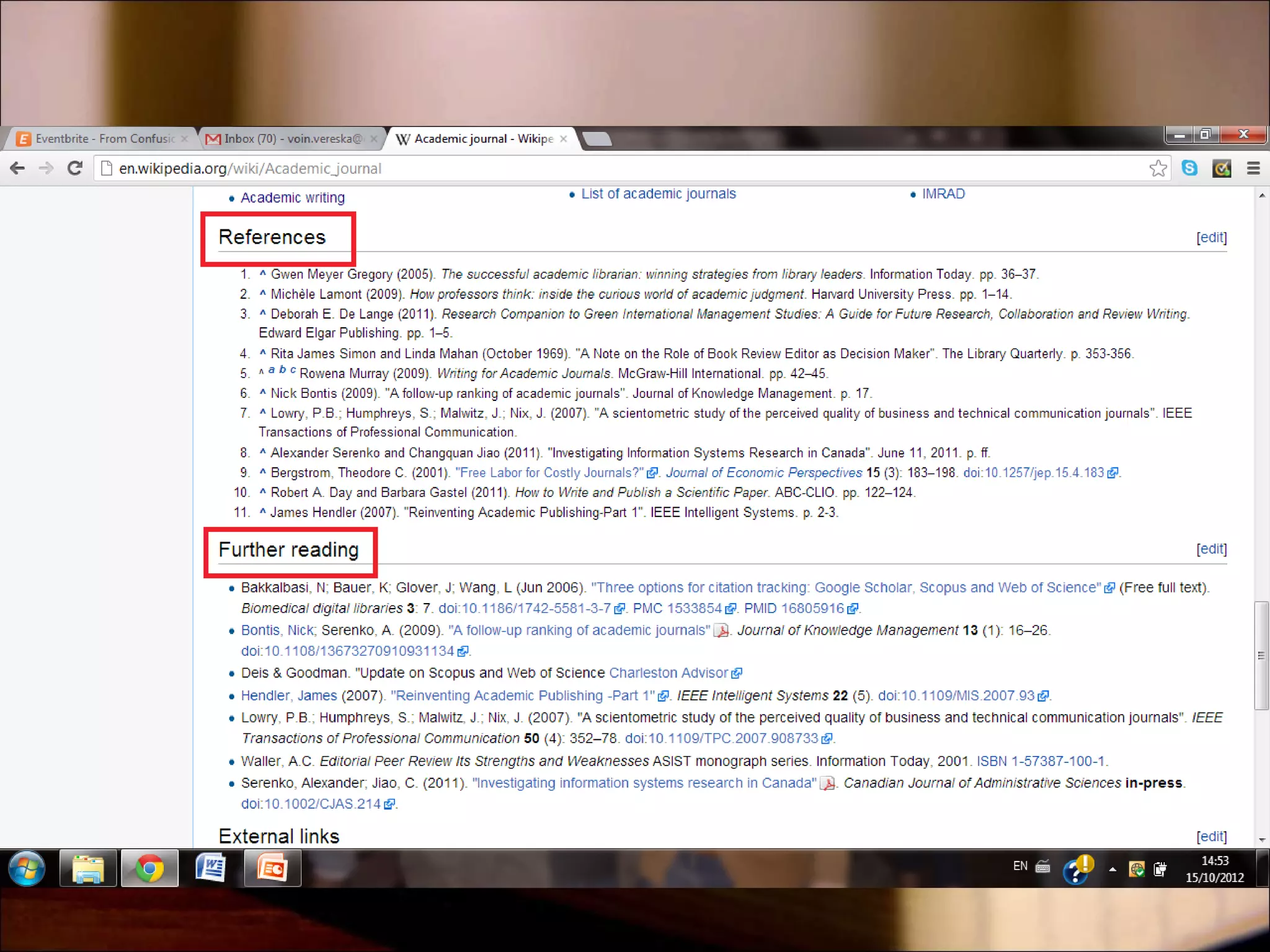Screen dimensions: 1270x952
Task: Open the Windows Start orb
Action: [x=27, y=868]
